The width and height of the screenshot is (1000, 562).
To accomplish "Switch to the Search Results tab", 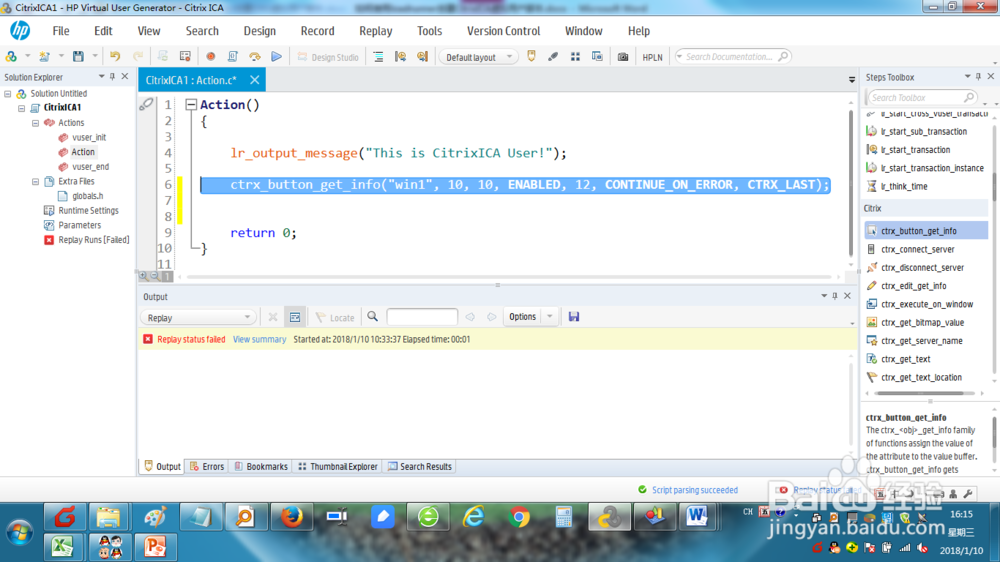I will [x=420, y=466].
